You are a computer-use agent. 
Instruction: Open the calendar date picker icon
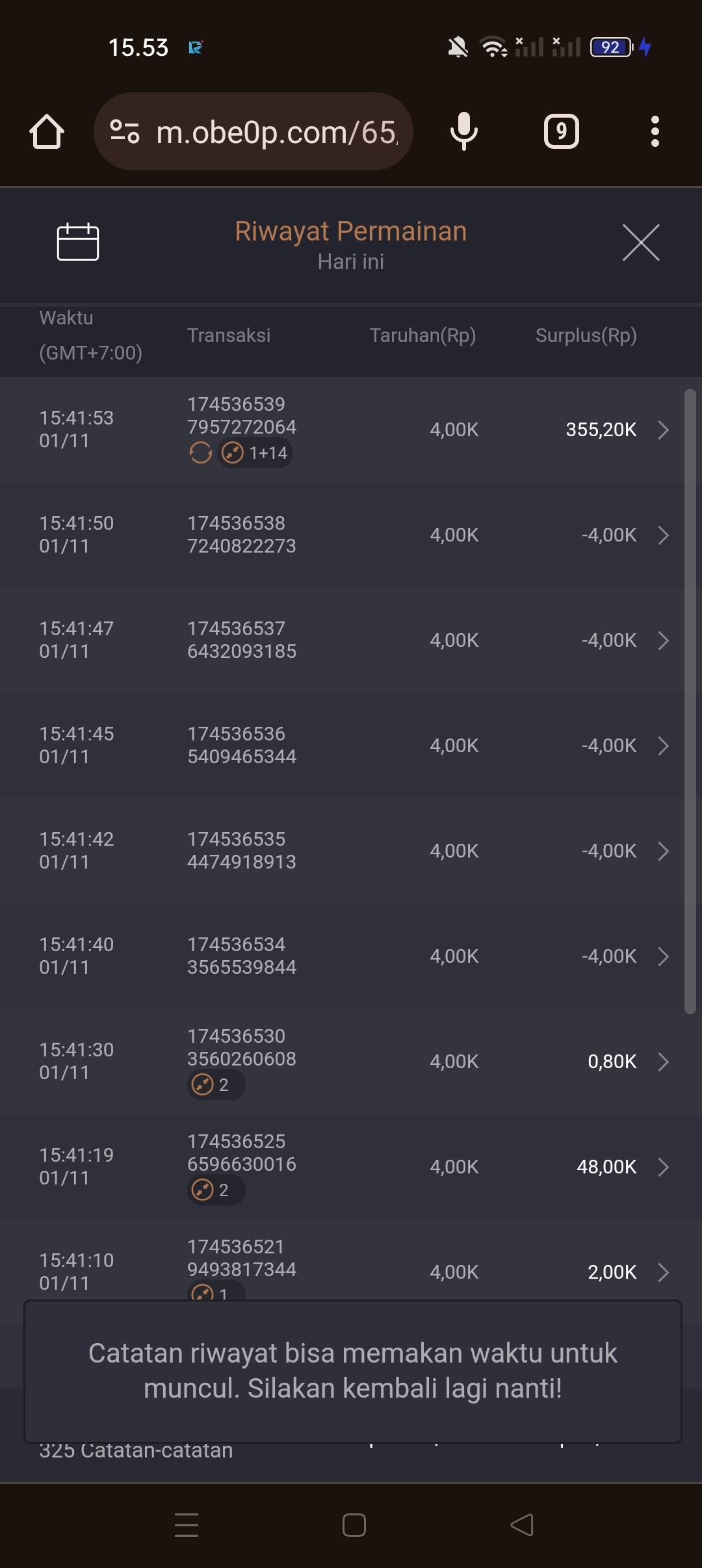click(78, 242)
